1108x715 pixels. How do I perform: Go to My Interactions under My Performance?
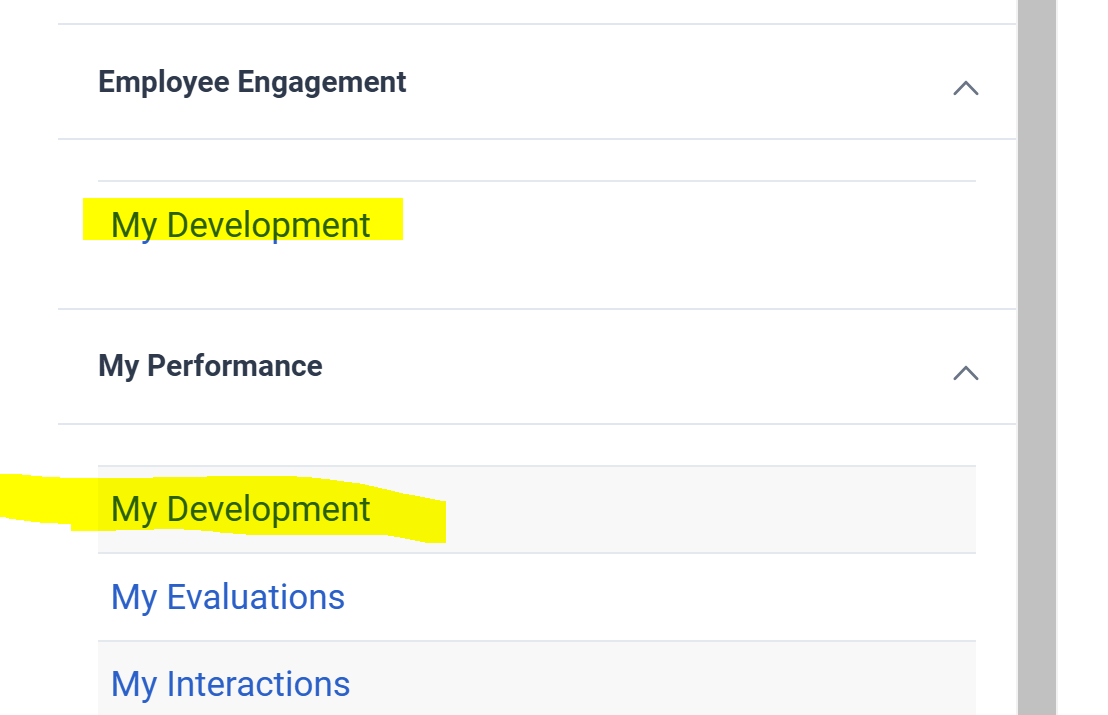click(231, 684)
